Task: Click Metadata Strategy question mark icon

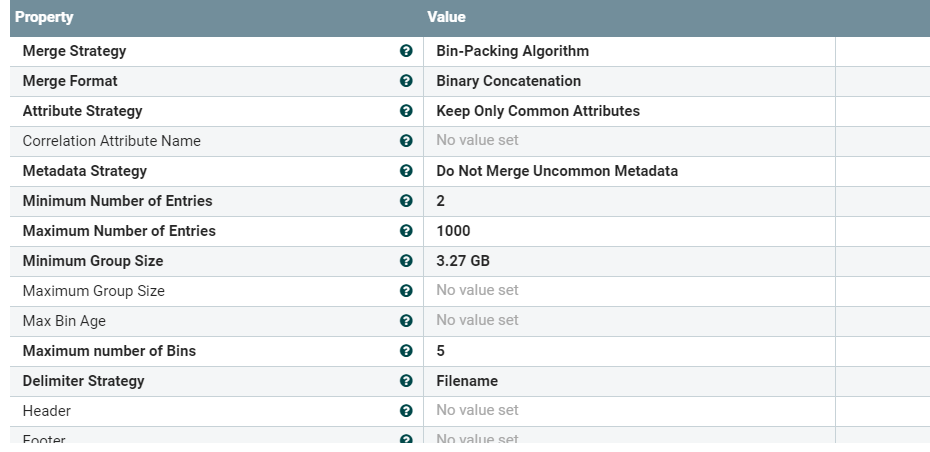Action: (406, 171)
